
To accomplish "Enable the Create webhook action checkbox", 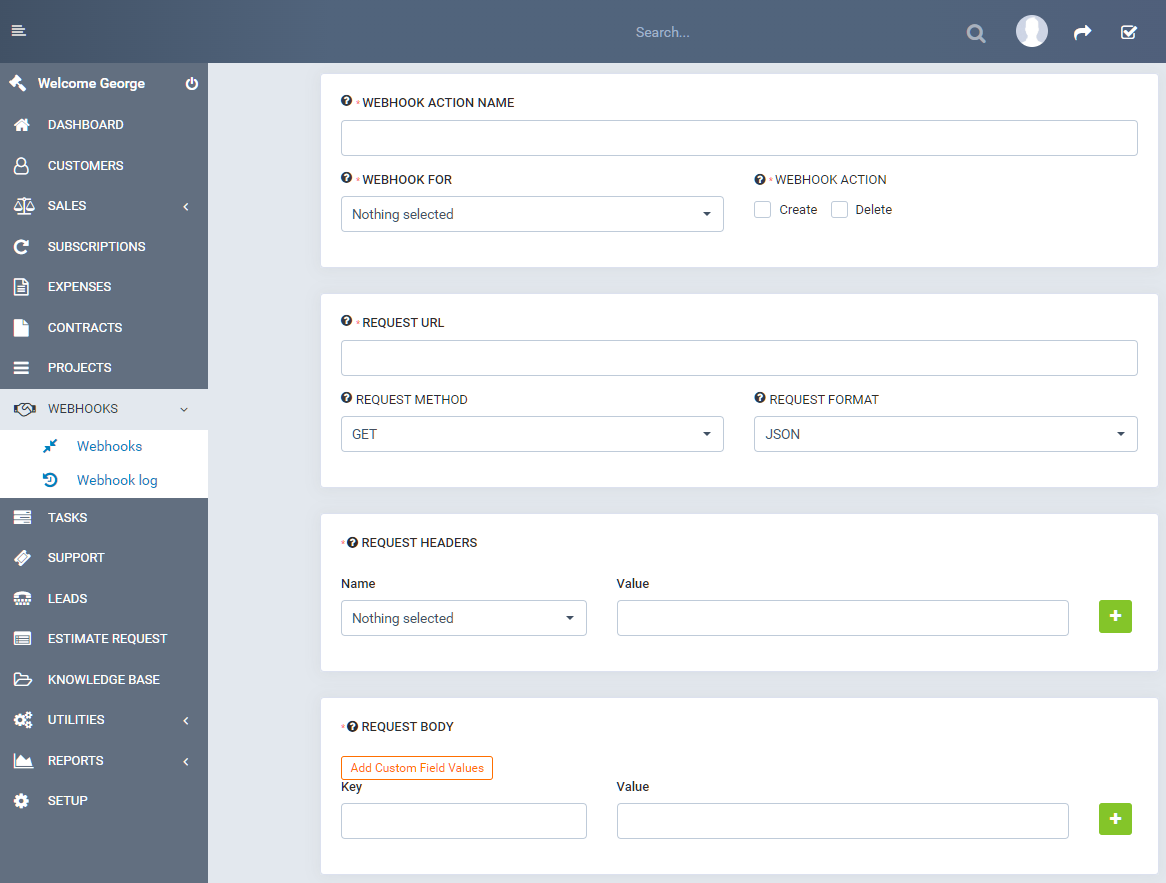I will pyautogui.click(x=763, y=210).
